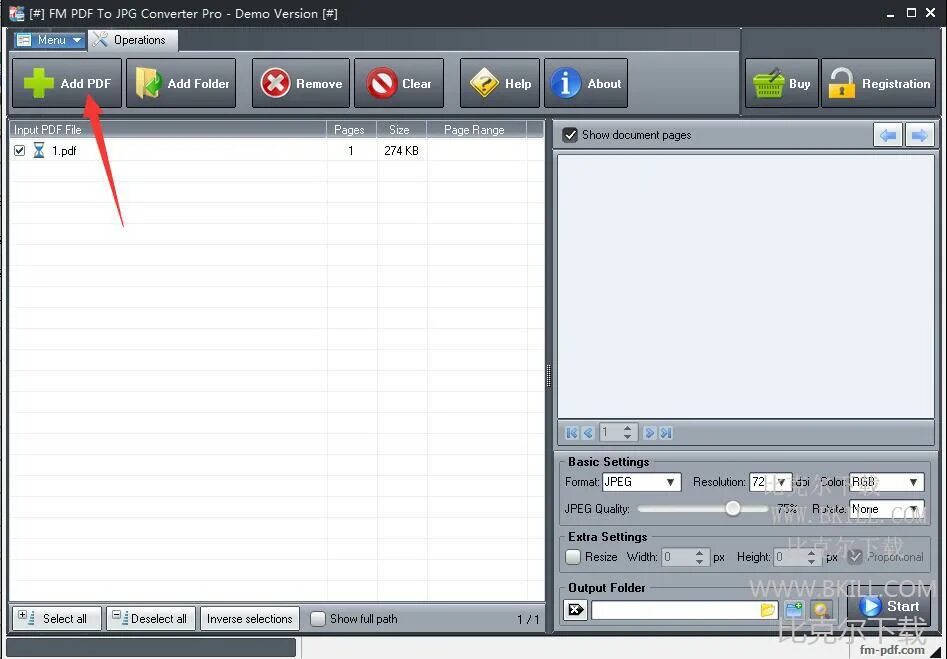The height and width of the screenshot is (659, 947).
Task: Select the 1.pdf file name
Action: coord(64,150)
